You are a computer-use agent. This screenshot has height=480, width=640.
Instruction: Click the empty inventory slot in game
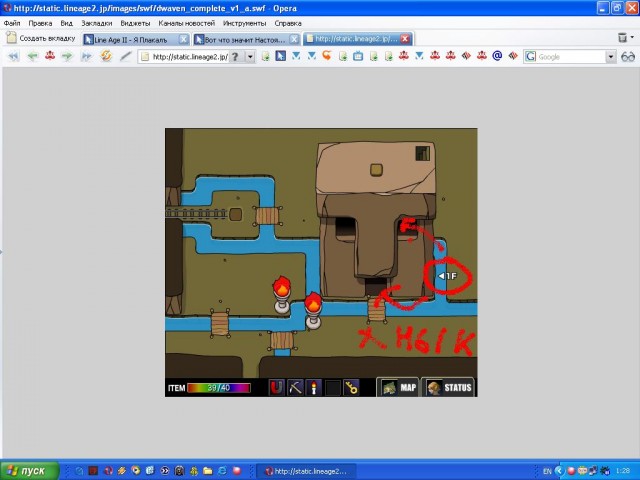pyautogui.click(x=333, y=387)
